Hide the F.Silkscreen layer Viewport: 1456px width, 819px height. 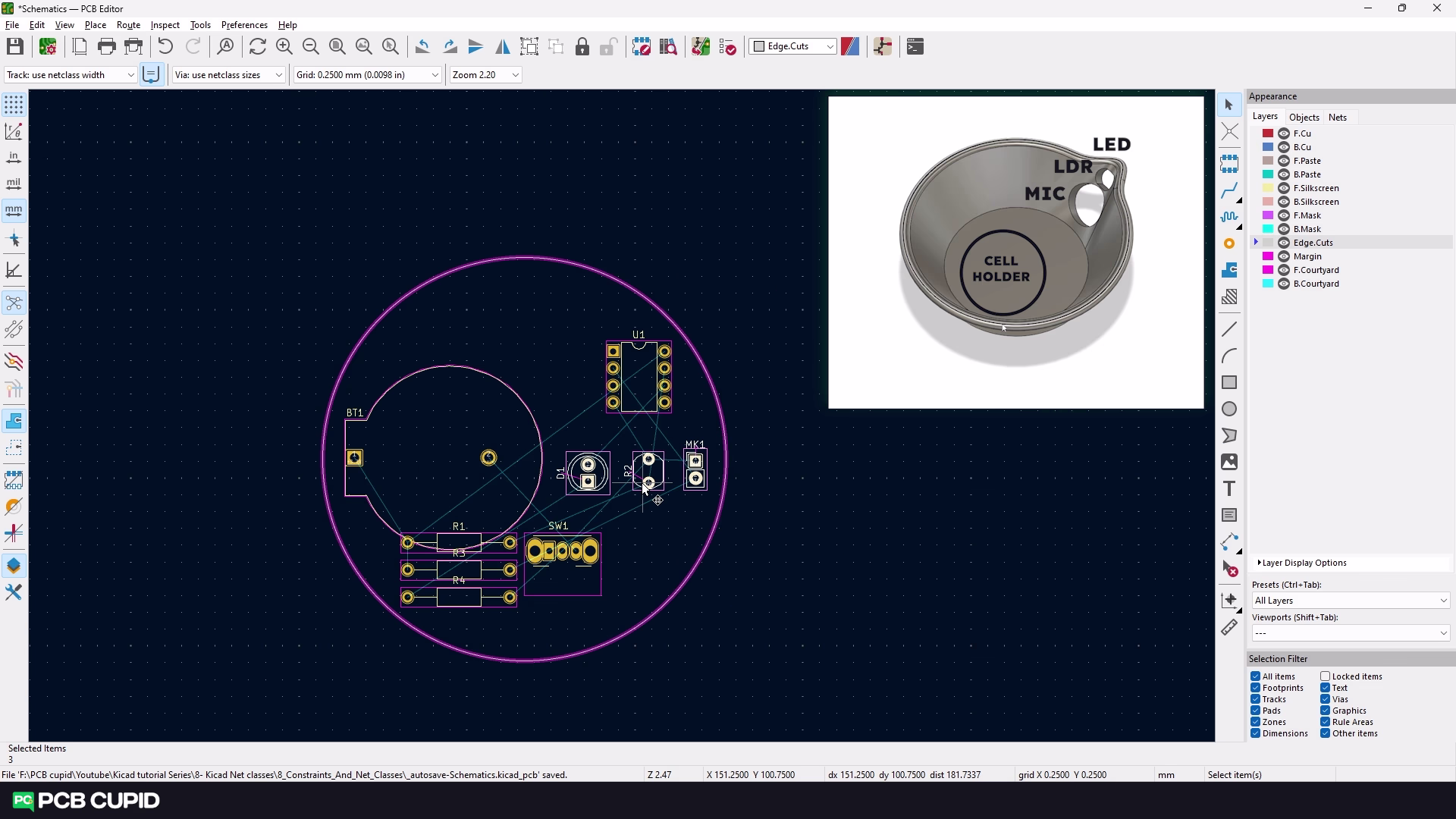tap(1284, 188)
